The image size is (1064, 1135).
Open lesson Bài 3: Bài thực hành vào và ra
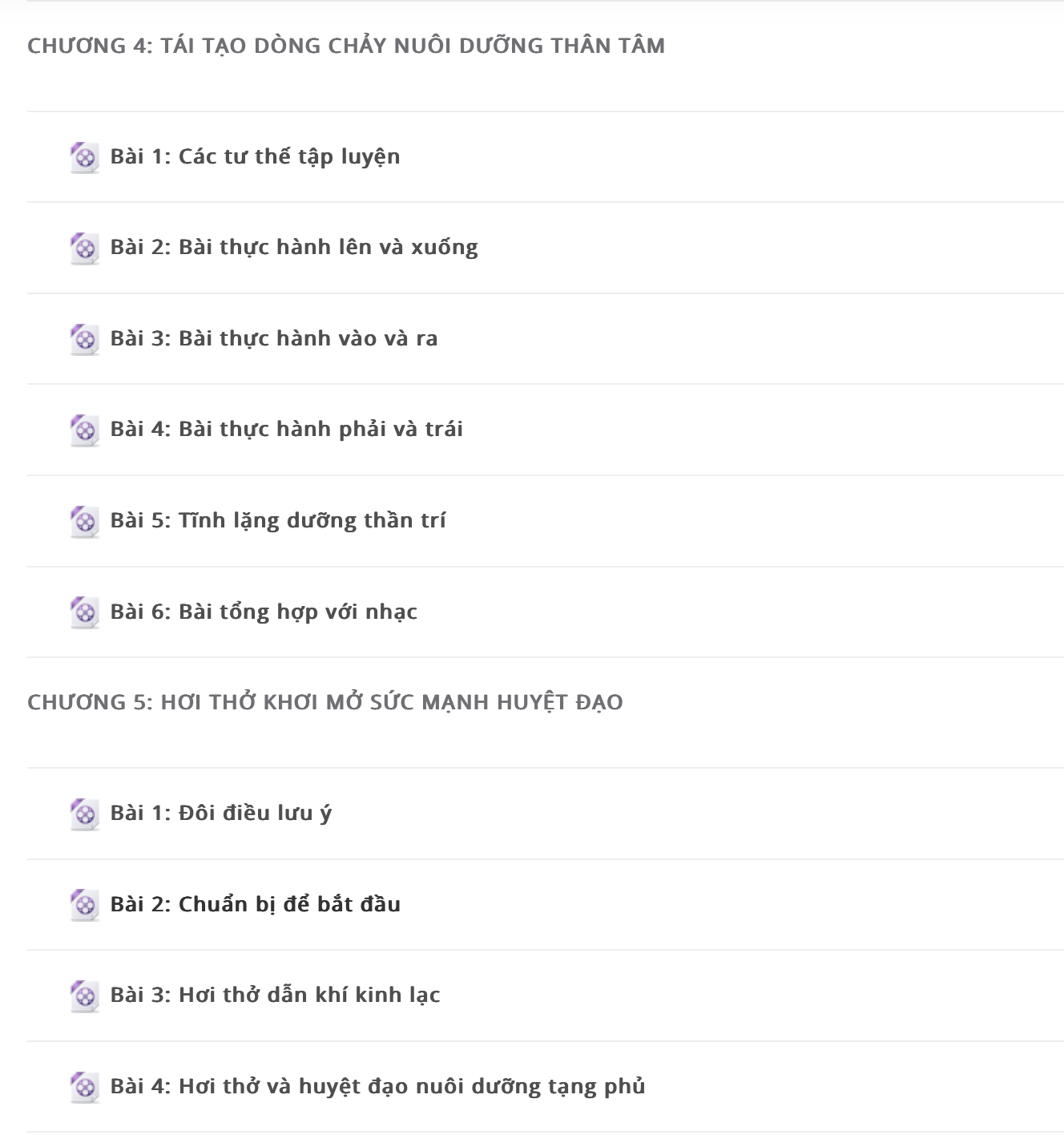coord(274,338)
